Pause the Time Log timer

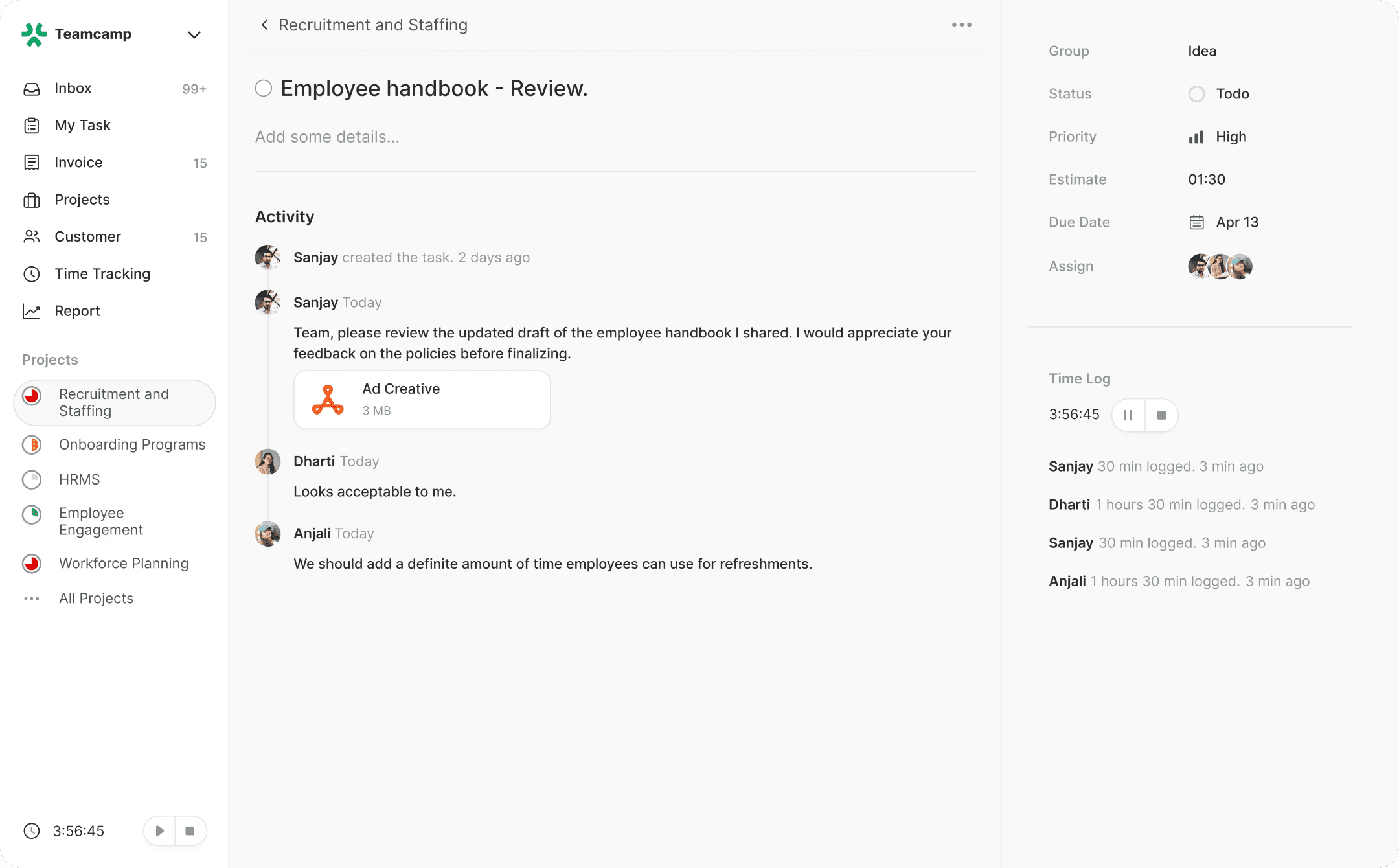pyautogui.click(x=1128, y=415)
